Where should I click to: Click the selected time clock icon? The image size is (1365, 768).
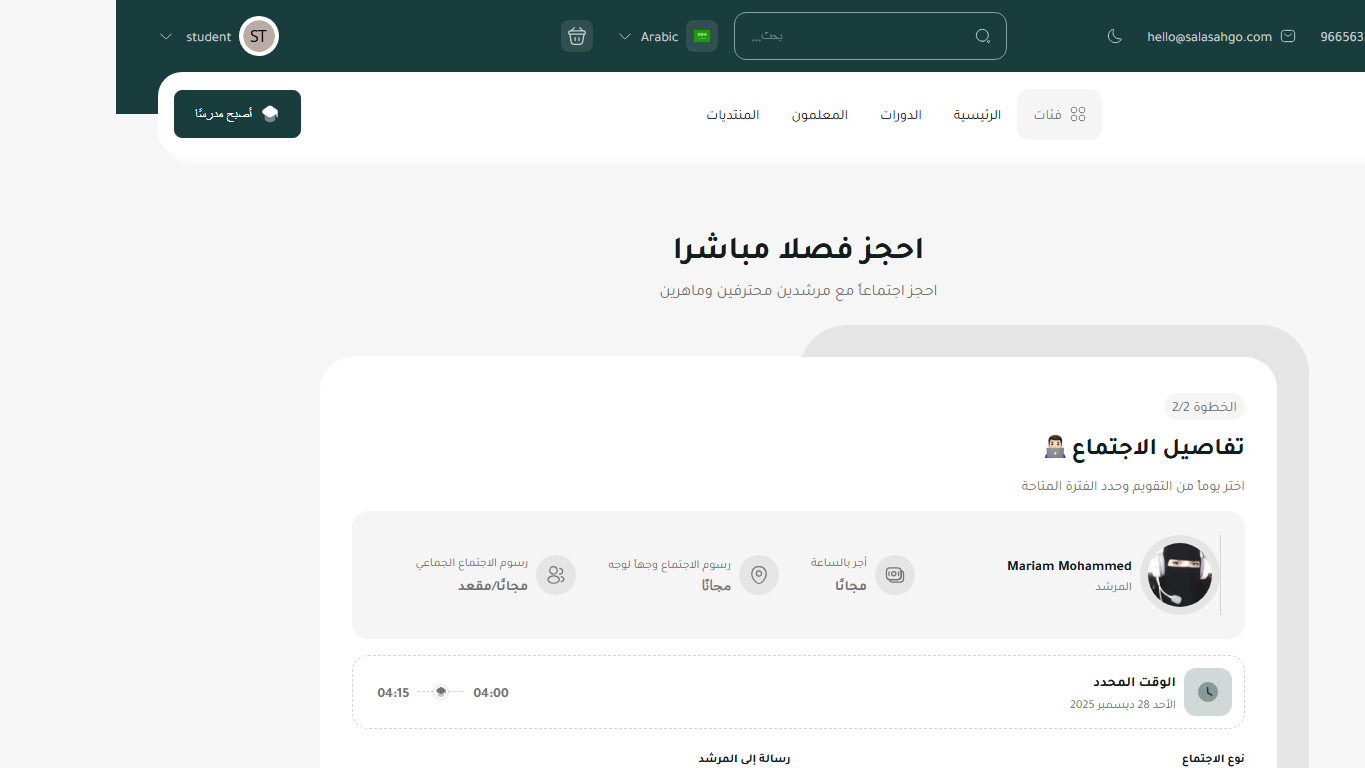[x=1208, y=692]
